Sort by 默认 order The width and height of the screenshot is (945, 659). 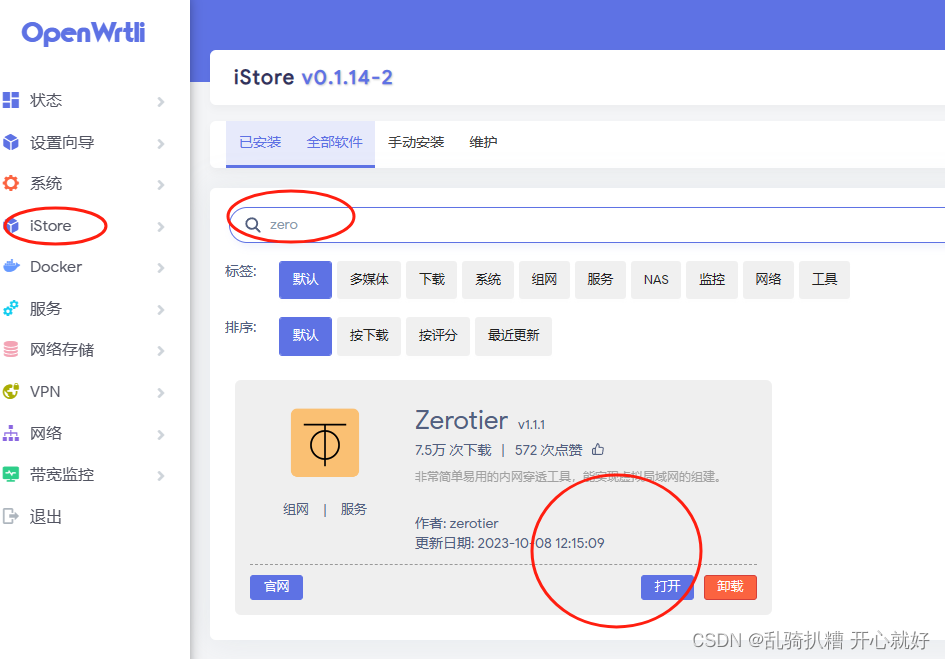point(305,336)
